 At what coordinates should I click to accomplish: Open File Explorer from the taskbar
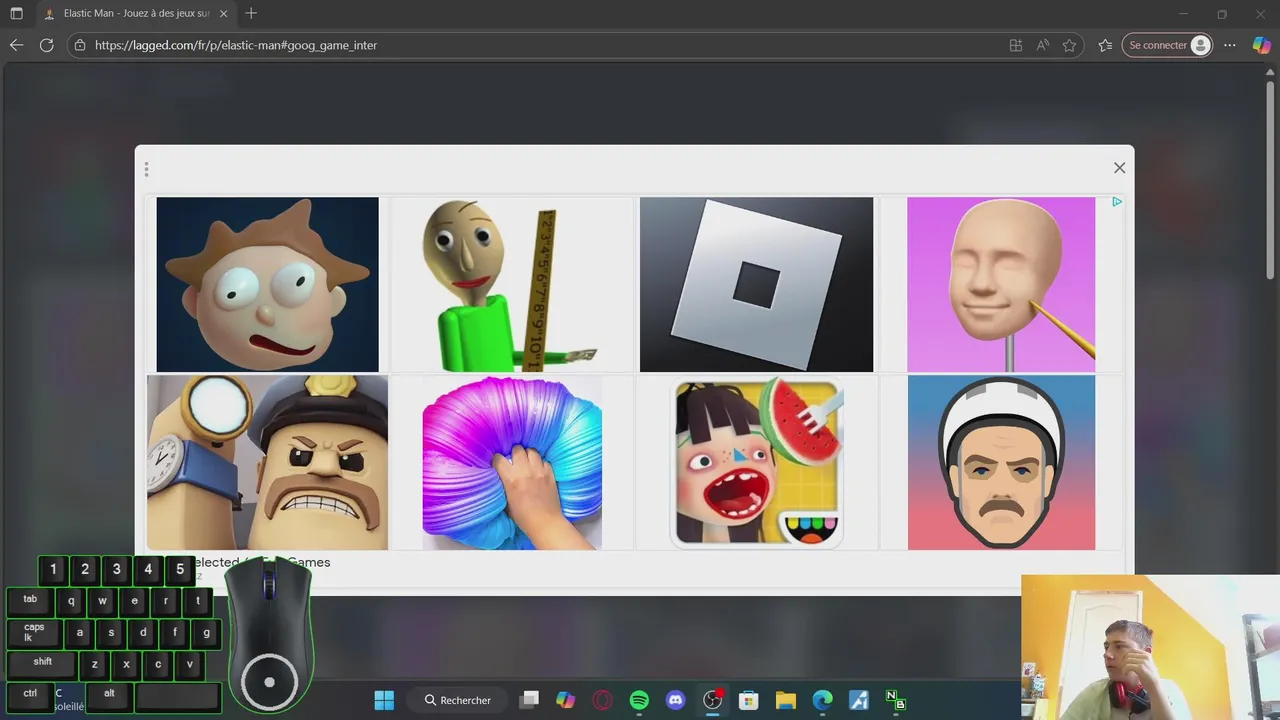(785, 700)
